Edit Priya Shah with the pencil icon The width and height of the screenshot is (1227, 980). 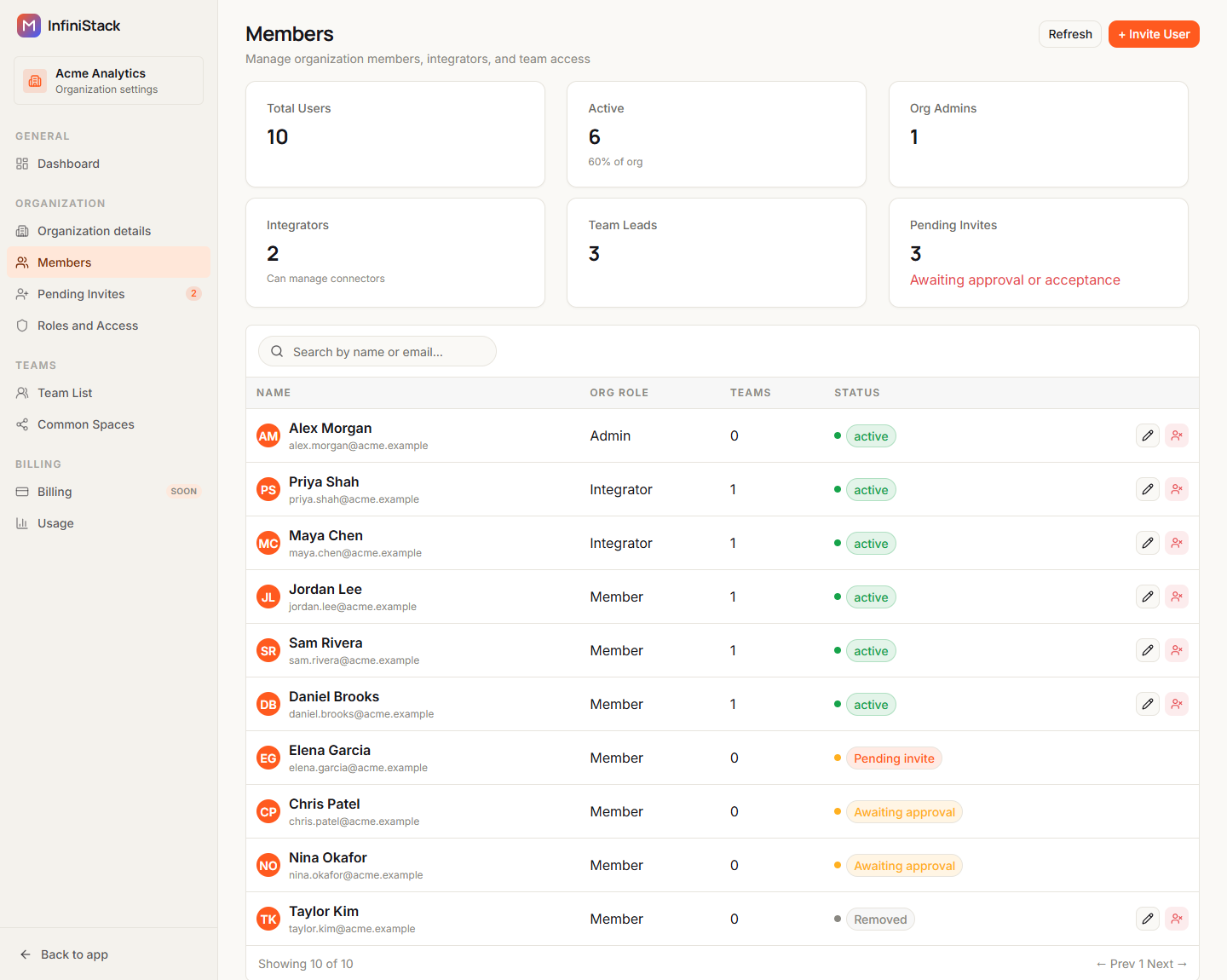1148,489
